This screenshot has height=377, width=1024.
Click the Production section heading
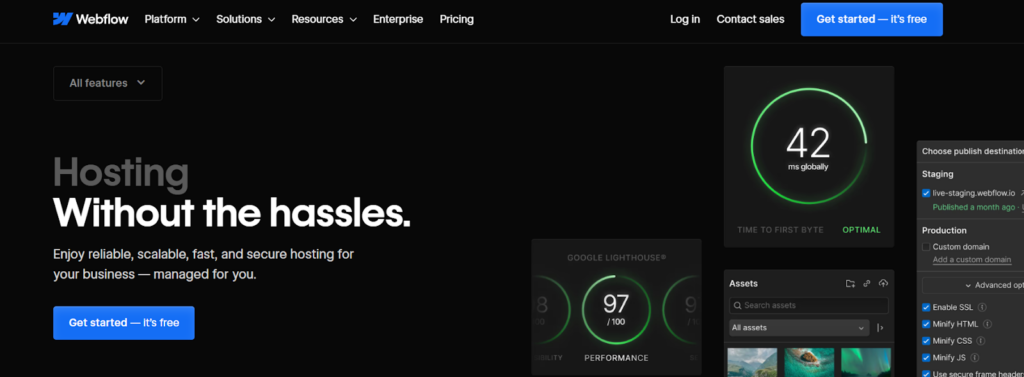[x=944, y=231]
